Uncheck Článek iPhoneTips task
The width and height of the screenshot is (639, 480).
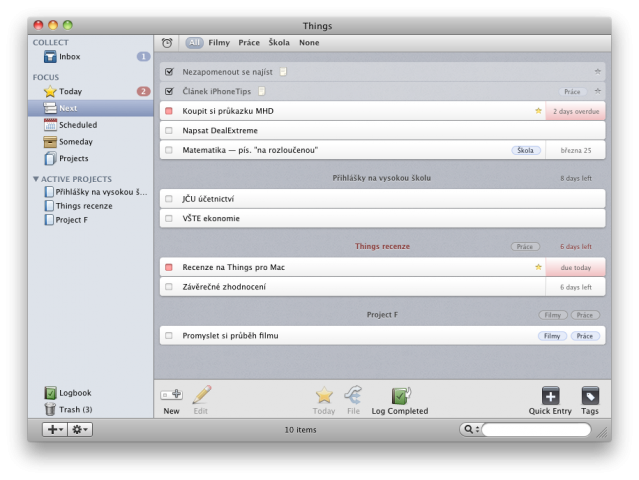coord(169,91)
